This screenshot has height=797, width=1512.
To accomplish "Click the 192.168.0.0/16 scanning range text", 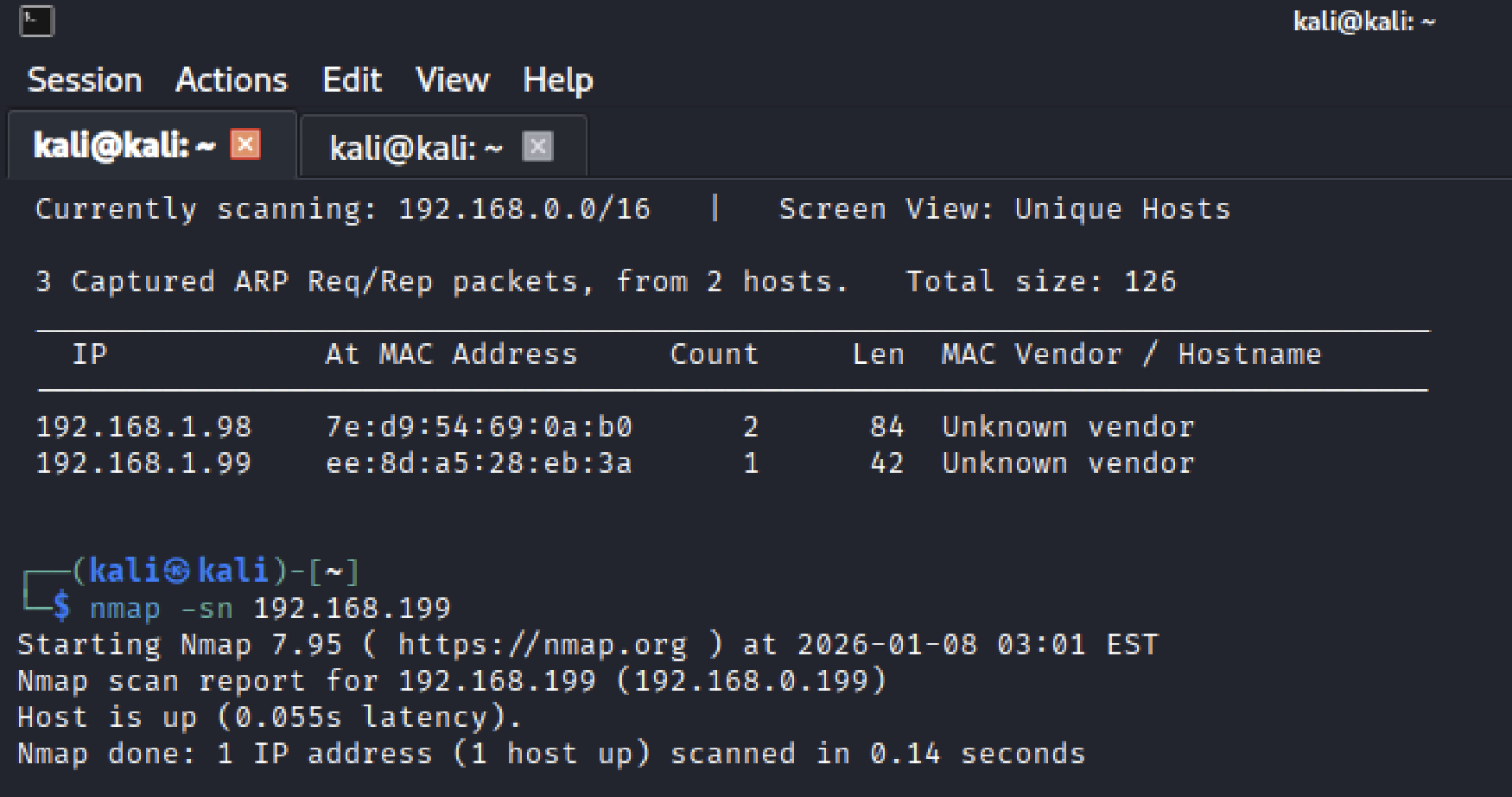I will (524, 209).
